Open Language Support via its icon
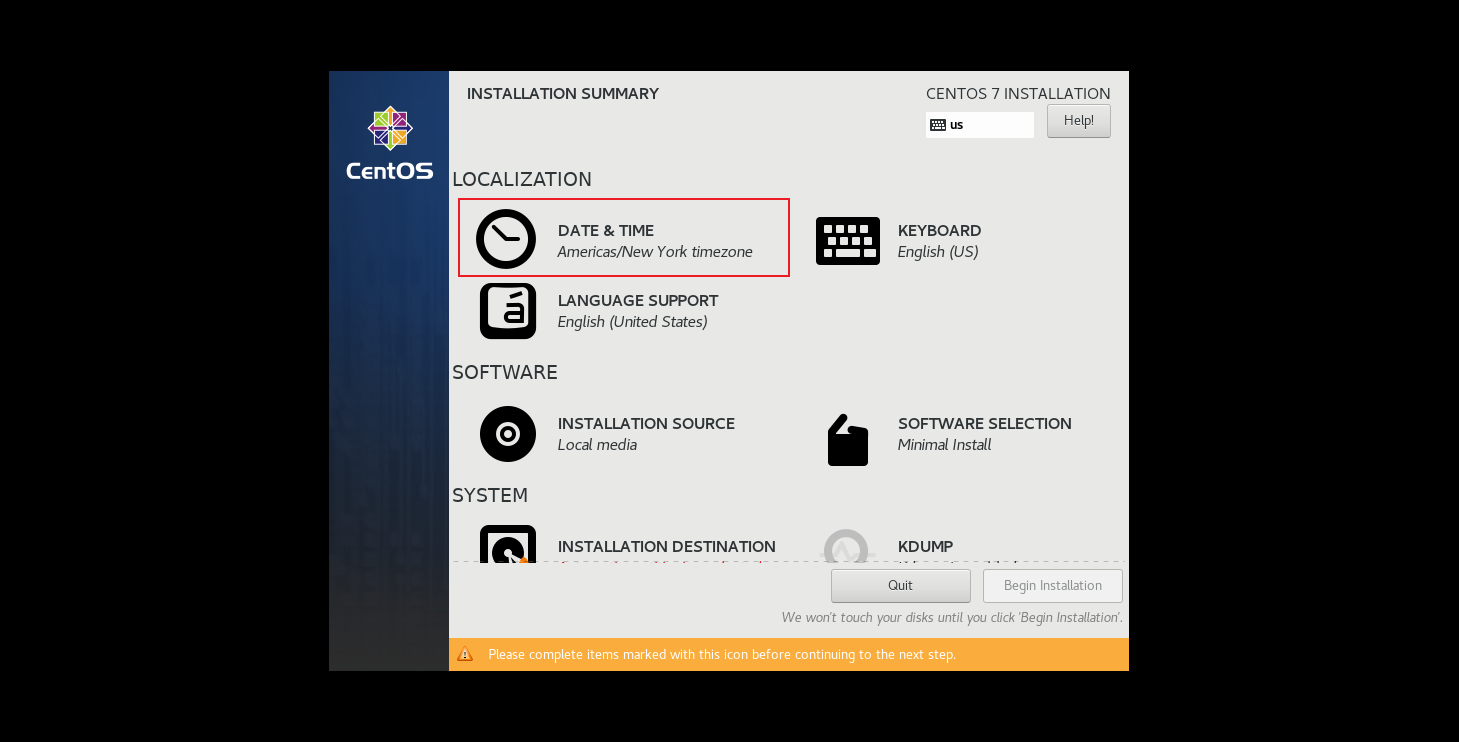Viewport: 1459px width, 742px height. point(508,311)
